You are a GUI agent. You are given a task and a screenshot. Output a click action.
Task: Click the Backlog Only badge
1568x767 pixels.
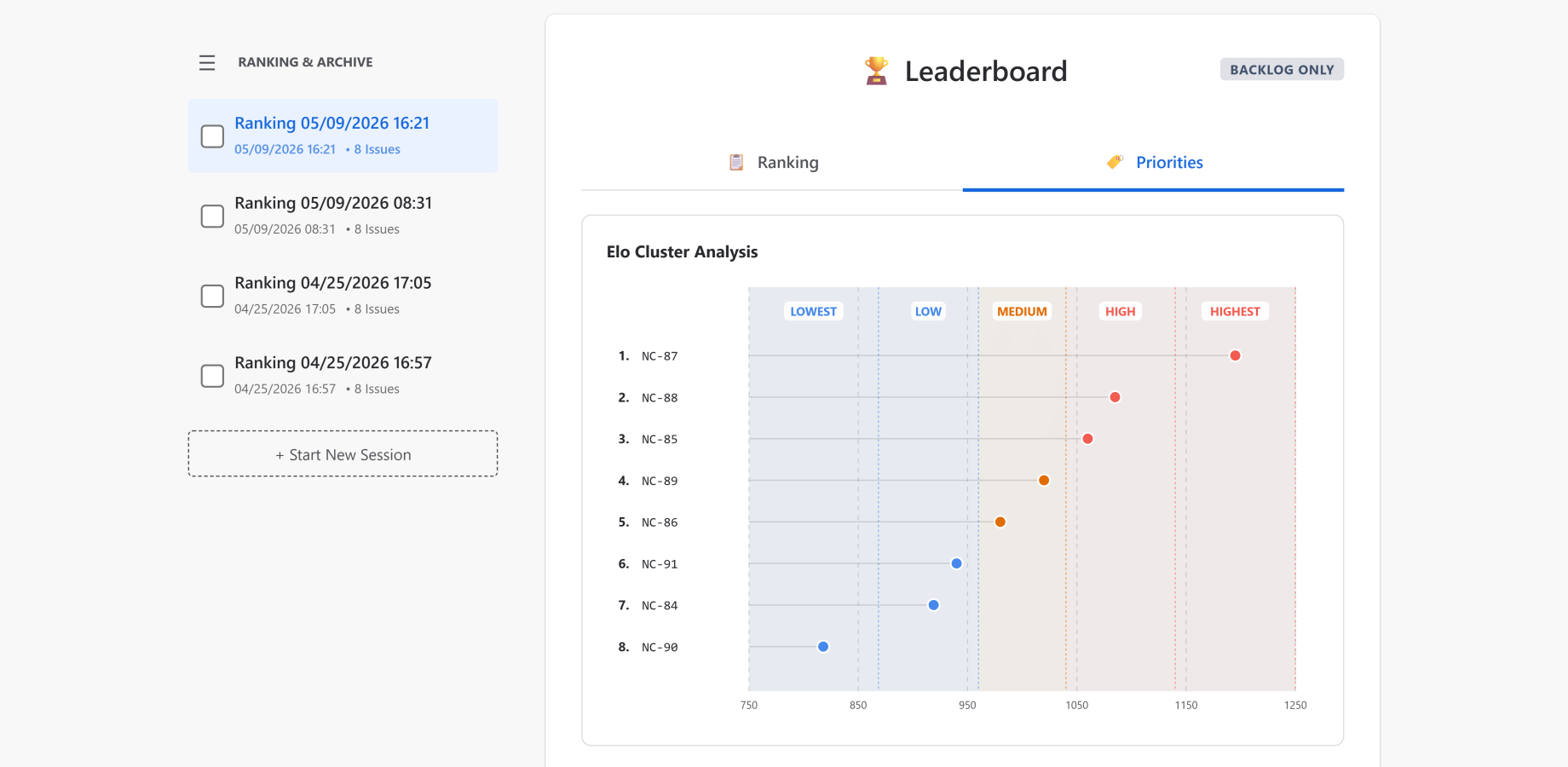[1282, 70]
